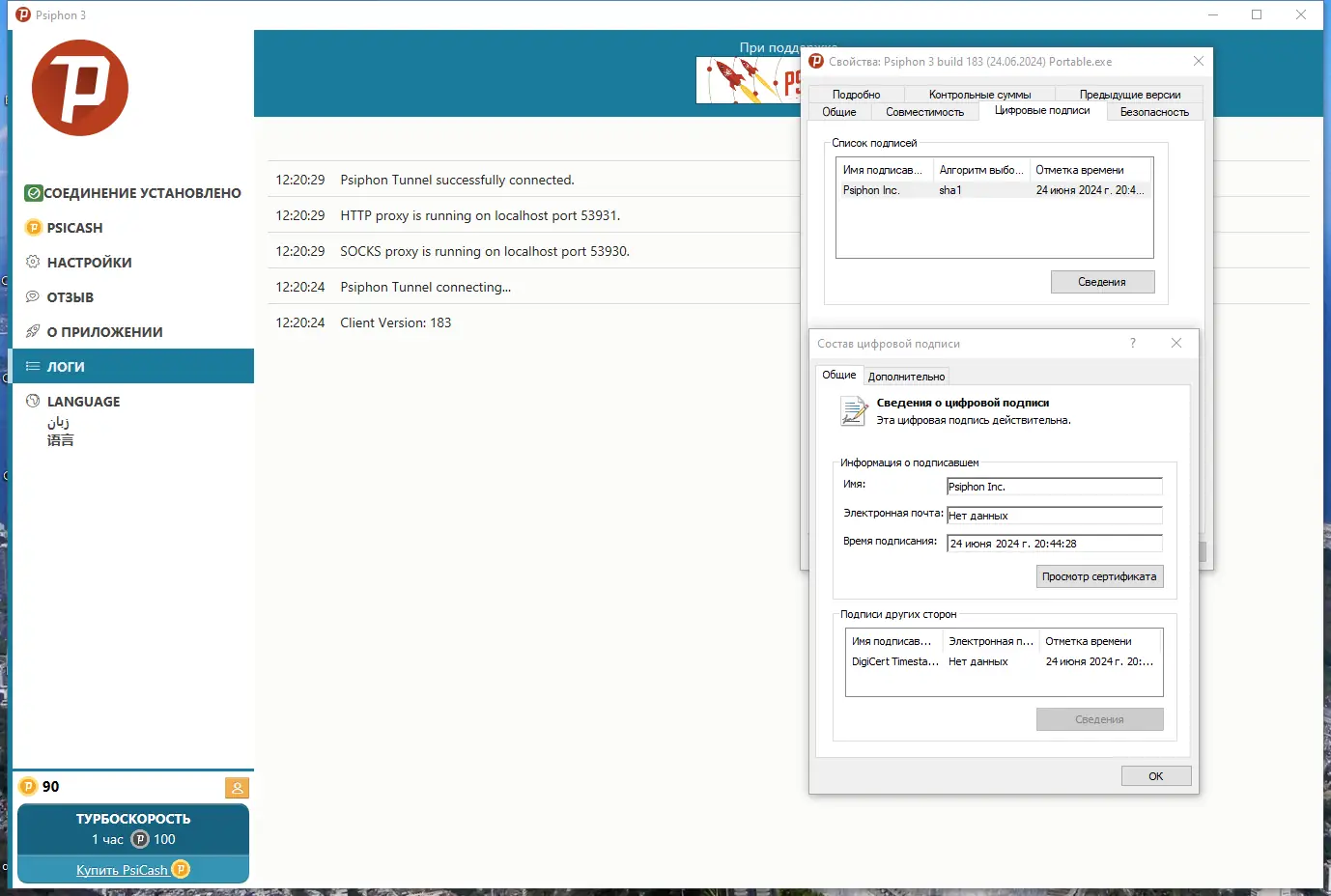This screenshot has height=896, width=1331.
Task: Click the coin icon beside balance 90
Action: point(28,787)
